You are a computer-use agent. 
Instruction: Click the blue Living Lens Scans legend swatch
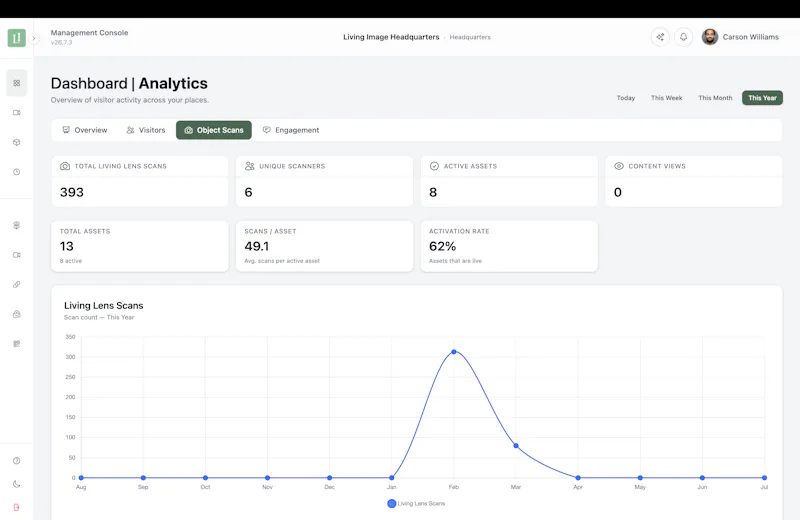pos(391,504)
